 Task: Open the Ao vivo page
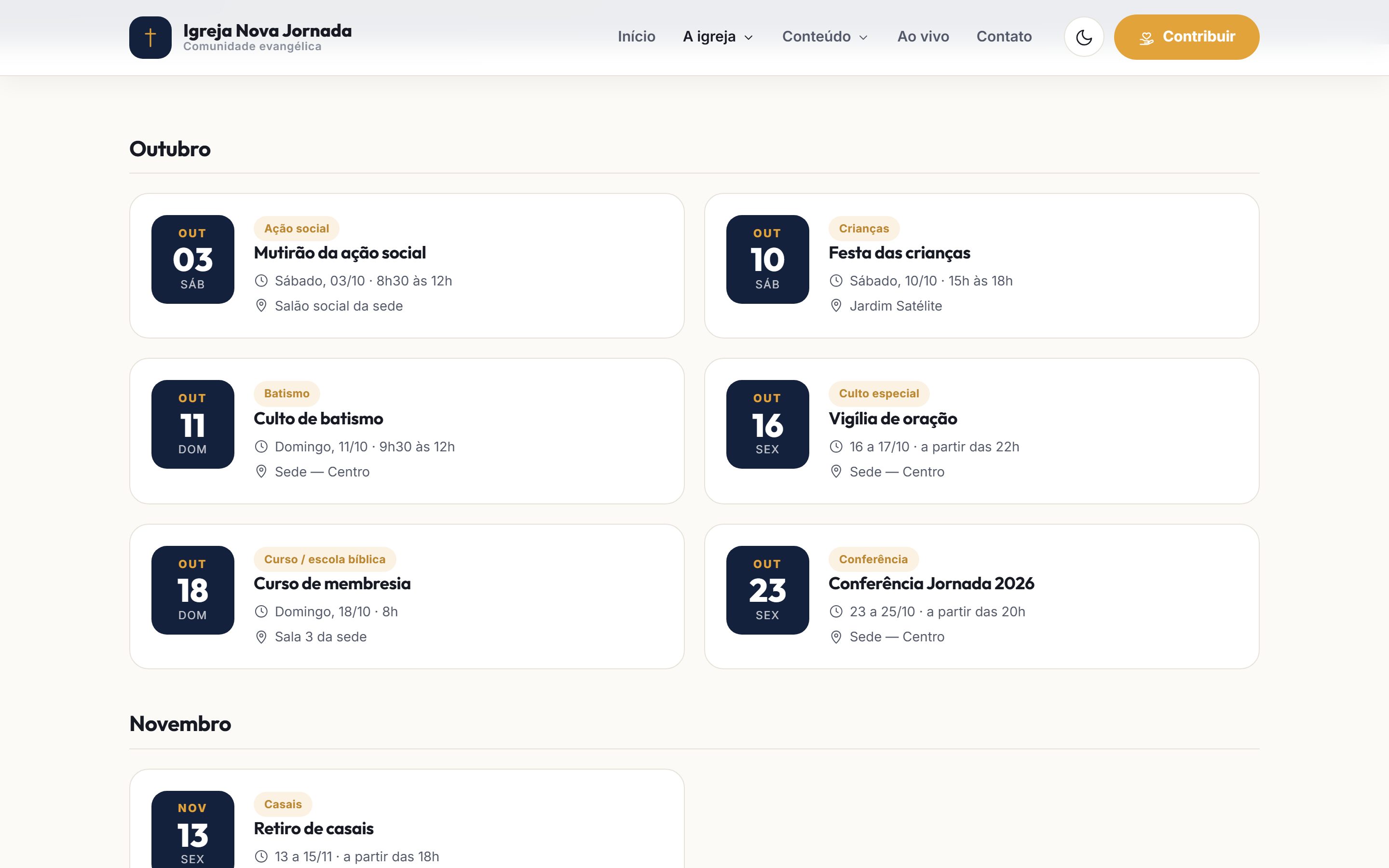[923, 37]
